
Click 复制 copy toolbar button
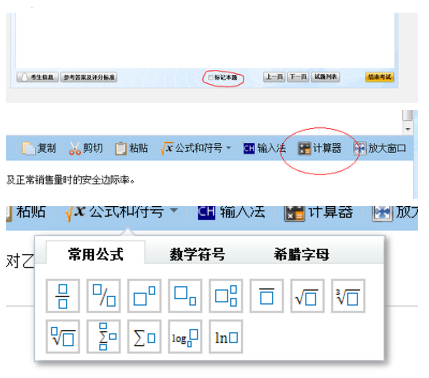pyautogui.click(x=39, y=148)
